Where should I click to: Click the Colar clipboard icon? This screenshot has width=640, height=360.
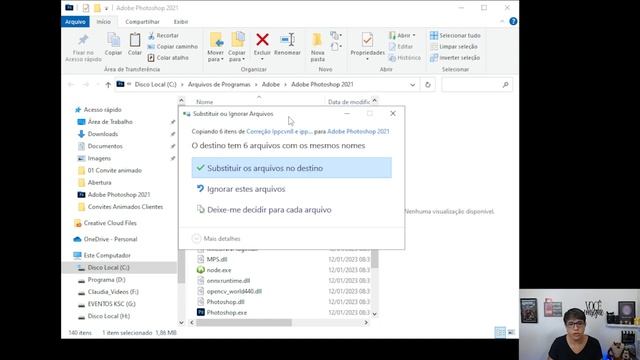[x=135, y=40]
